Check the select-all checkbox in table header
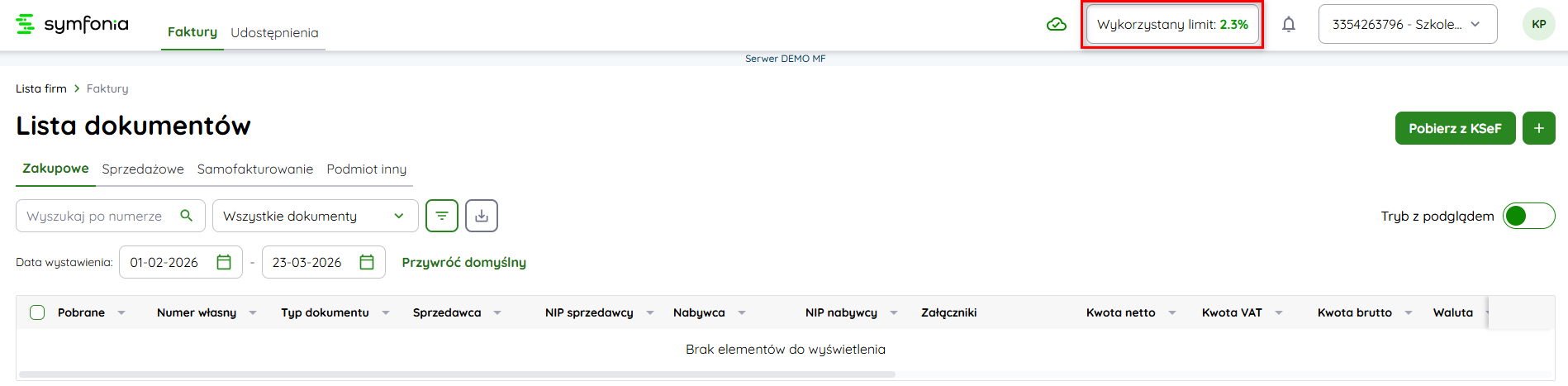 [37, 312]
